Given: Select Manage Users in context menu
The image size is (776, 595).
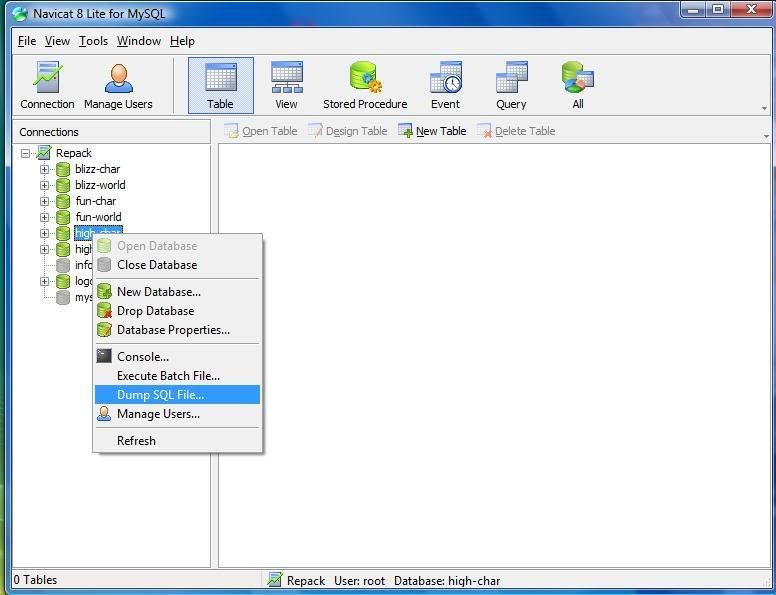Looking at the screenshot, I should point(177,414).
